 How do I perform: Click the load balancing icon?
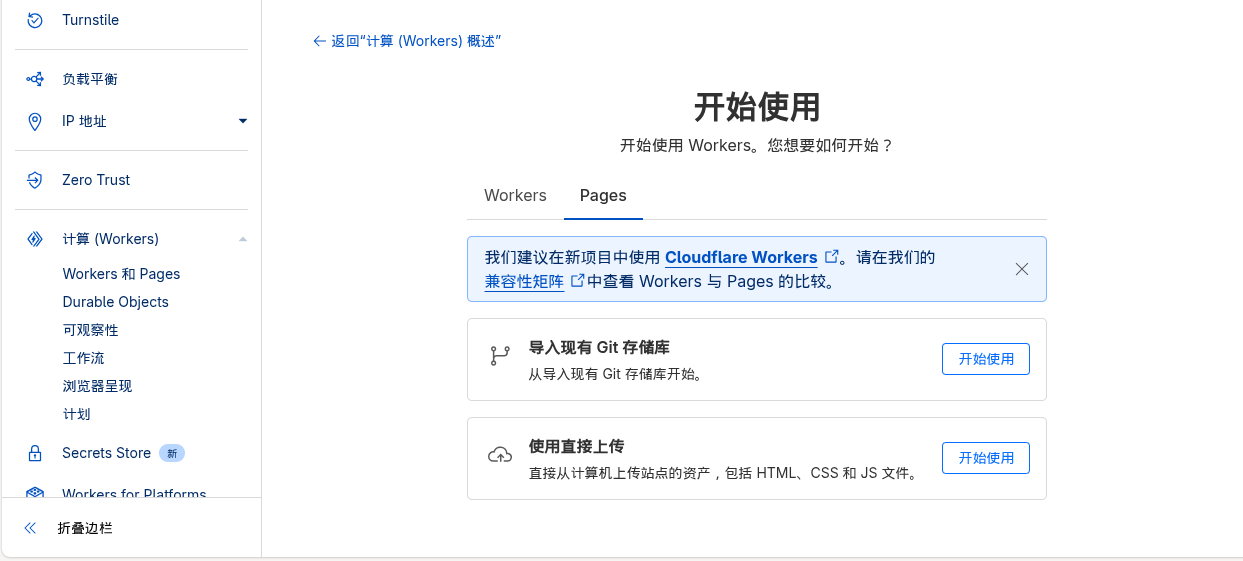point(35,79)
